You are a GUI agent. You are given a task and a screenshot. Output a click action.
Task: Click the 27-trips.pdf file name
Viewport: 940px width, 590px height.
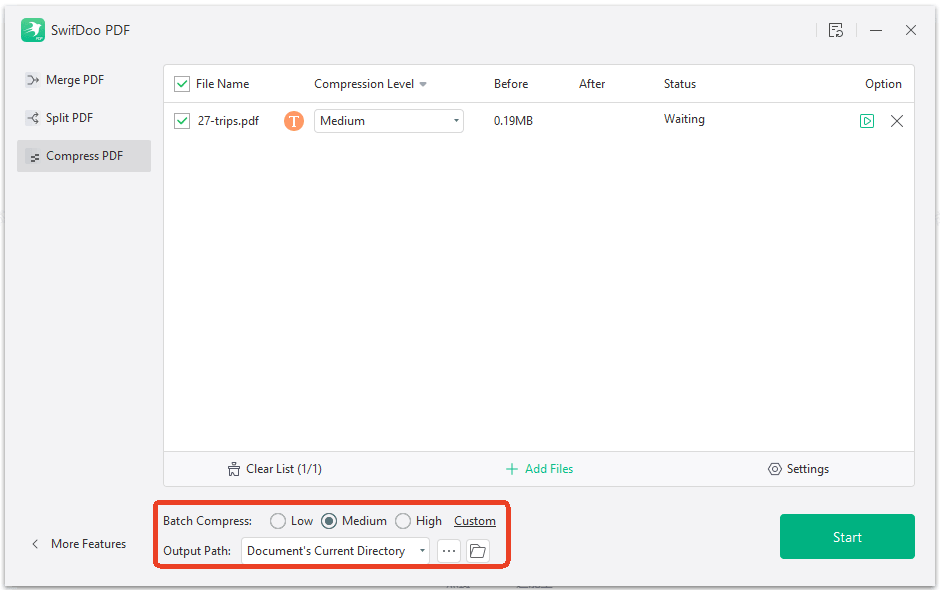click(x=228, y=121)
